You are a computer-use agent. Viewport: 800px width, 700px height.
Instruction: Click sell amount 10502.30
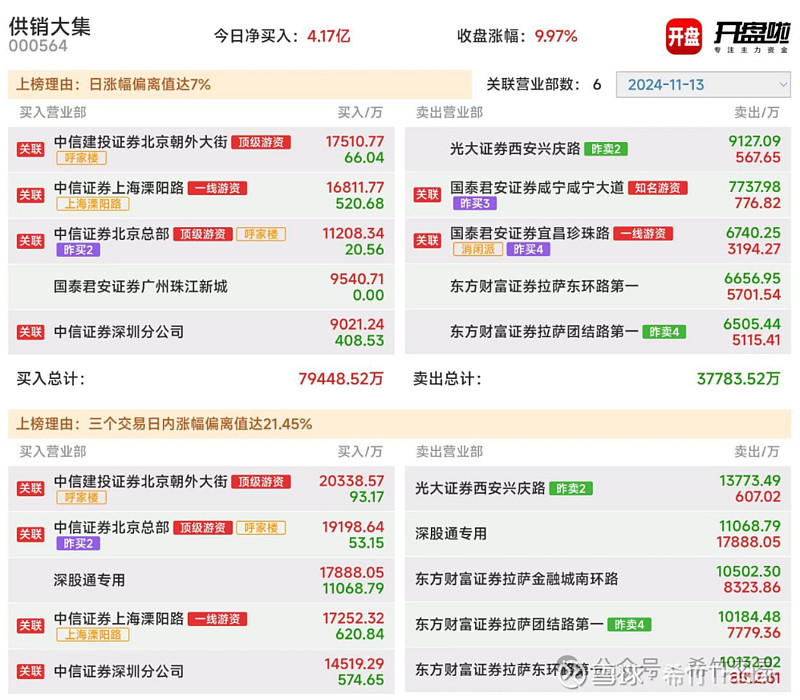tap(748, 571)
